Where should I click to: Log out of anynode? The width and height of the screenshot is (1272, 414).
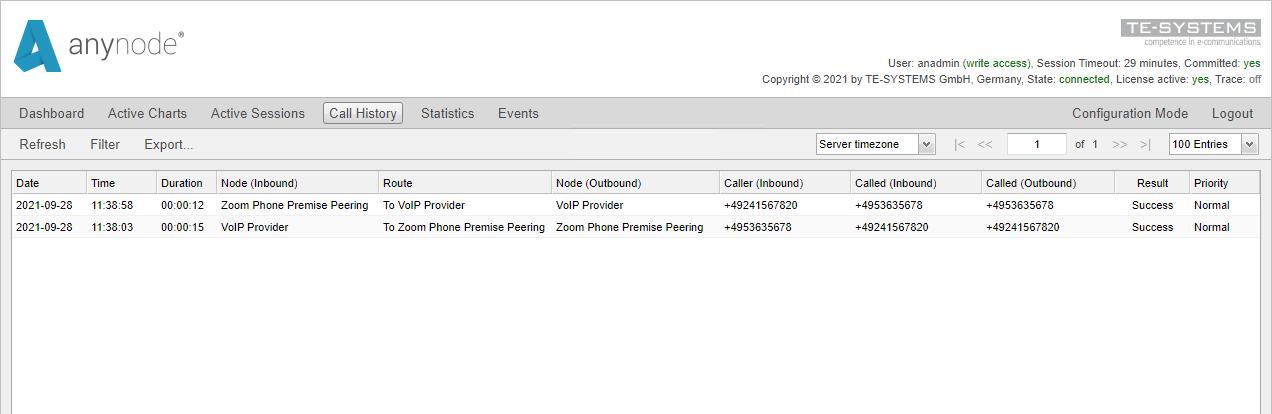click(1232, 114)
